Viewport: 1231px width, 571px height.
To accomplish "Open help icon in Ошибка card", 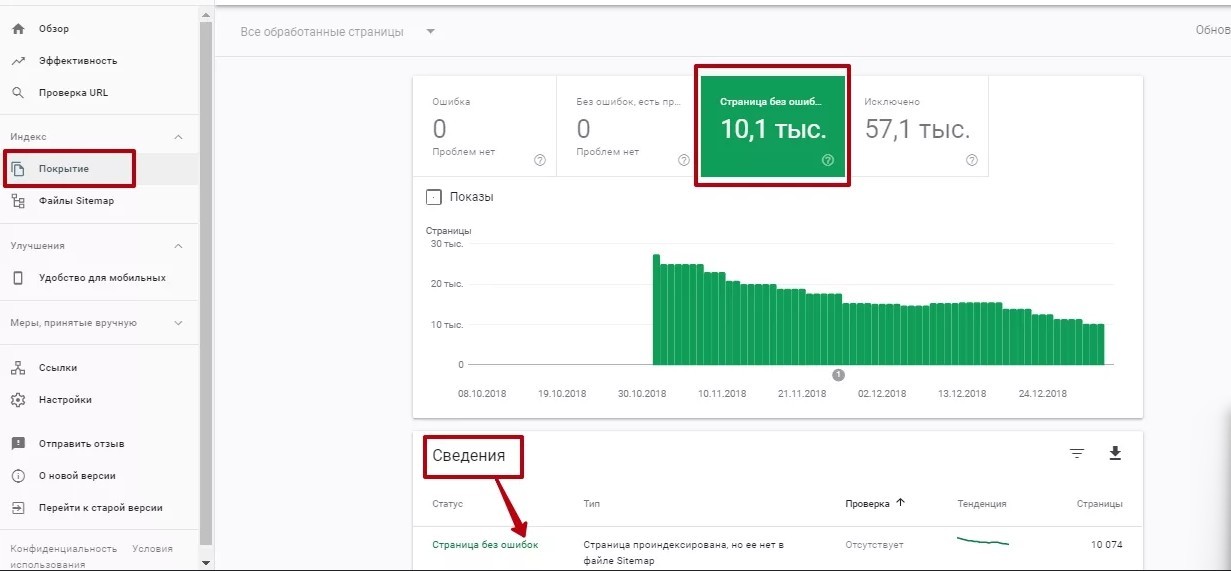I will tap(540, 160).
